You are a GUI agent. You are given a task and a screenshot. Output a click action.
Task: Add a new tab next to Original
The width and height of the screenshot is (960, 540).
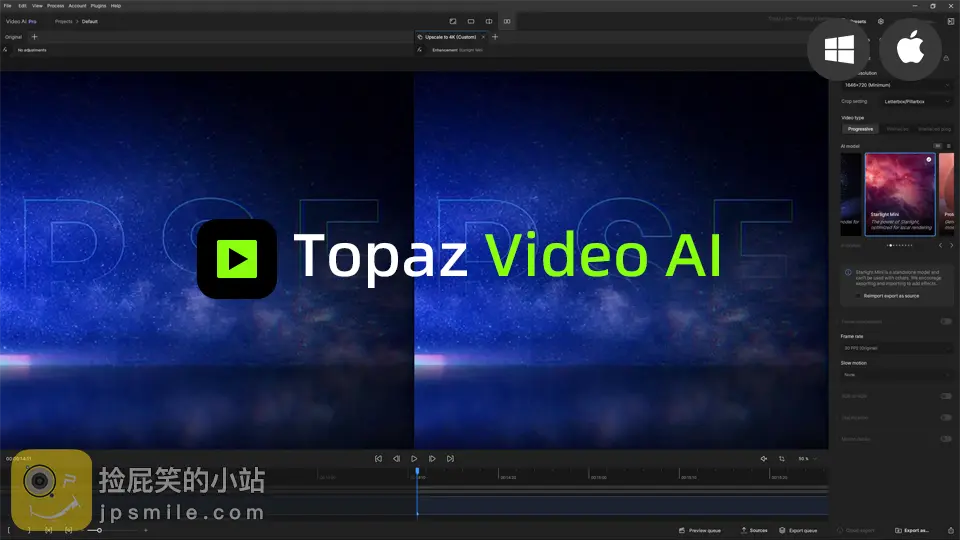click(x=34, y=37)
